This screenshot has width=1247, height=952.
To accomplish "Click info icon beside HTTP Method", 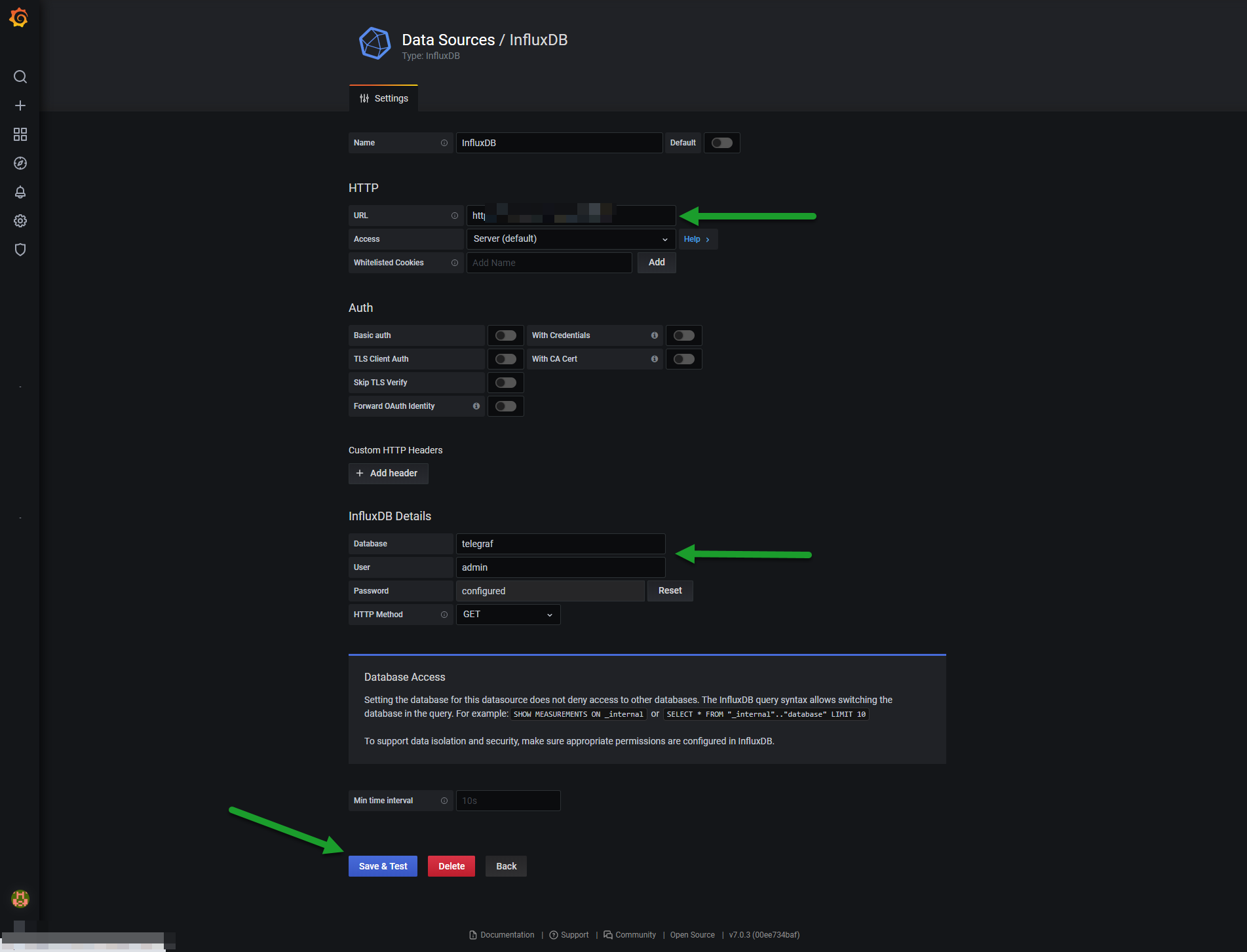I will coord(444,615).
